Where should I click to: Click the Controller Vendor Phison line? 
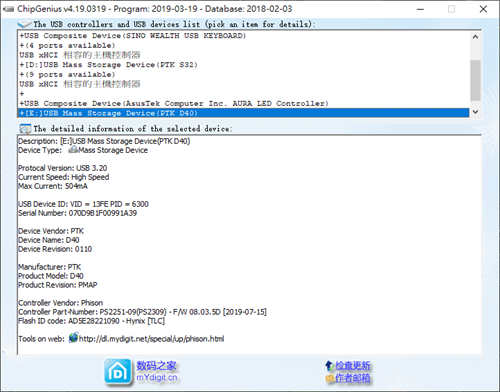pyautogui.click(x=60, y=303)
